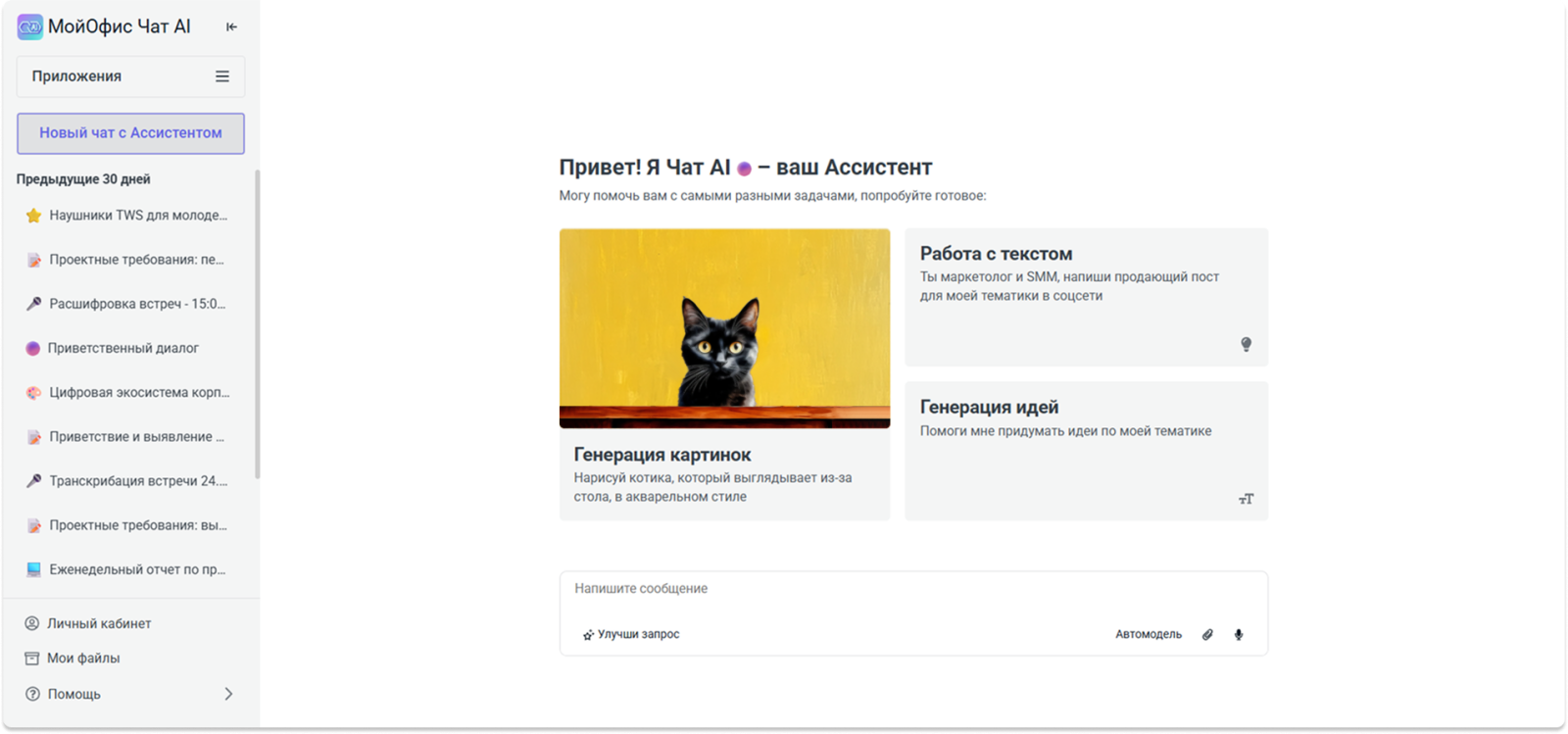Open the Digital ecosystem chat
The height and width of the screenshot is (734, 1568).
click(138, 392)
